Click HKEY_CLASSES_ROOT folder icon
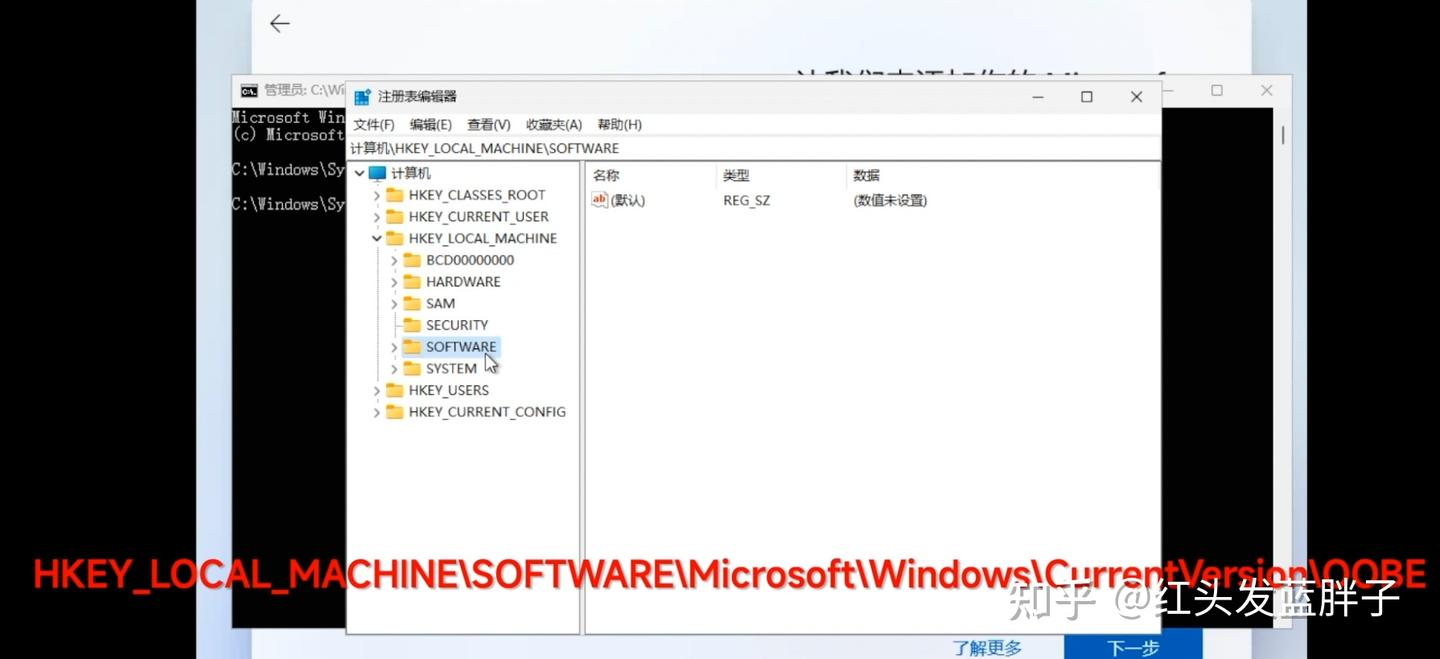Viewport: 1440px width, 659px height. click(394, 195)
